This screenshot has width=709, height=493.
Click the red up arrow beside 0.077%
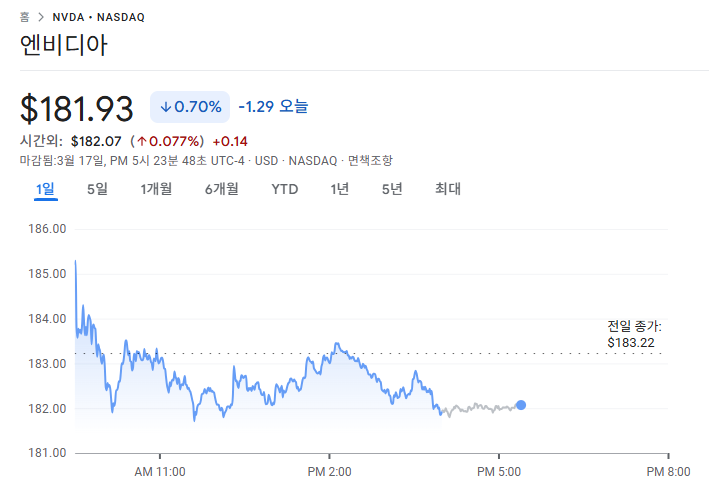142,141
